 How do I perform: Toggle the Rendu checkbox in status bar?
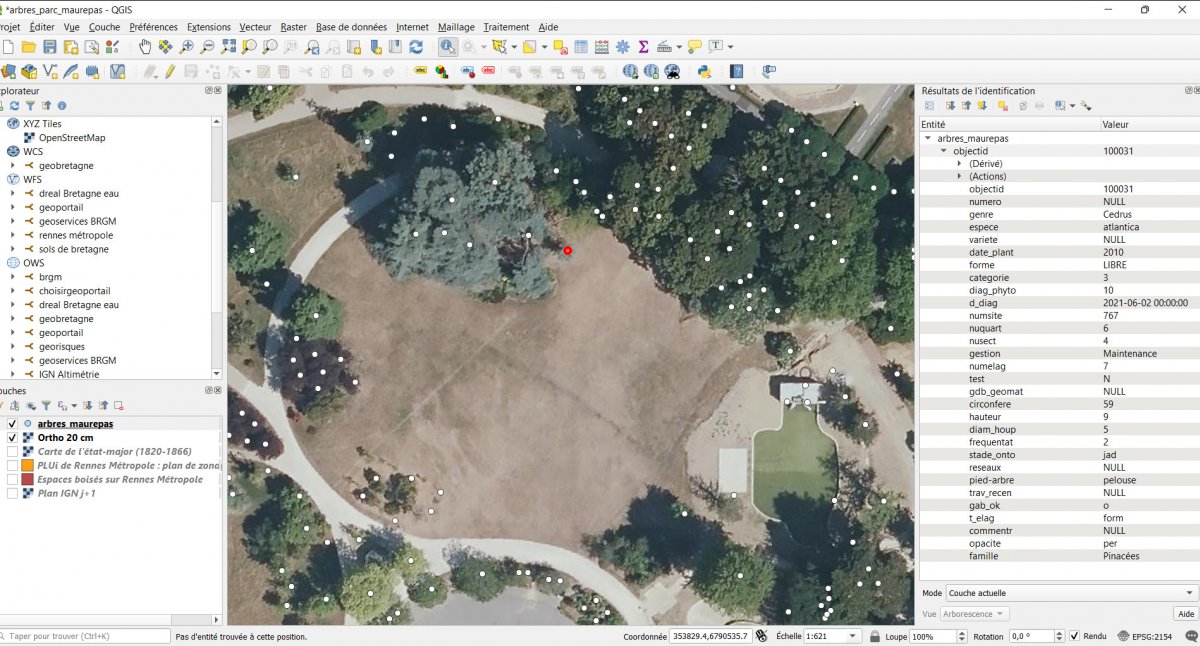1074,636
